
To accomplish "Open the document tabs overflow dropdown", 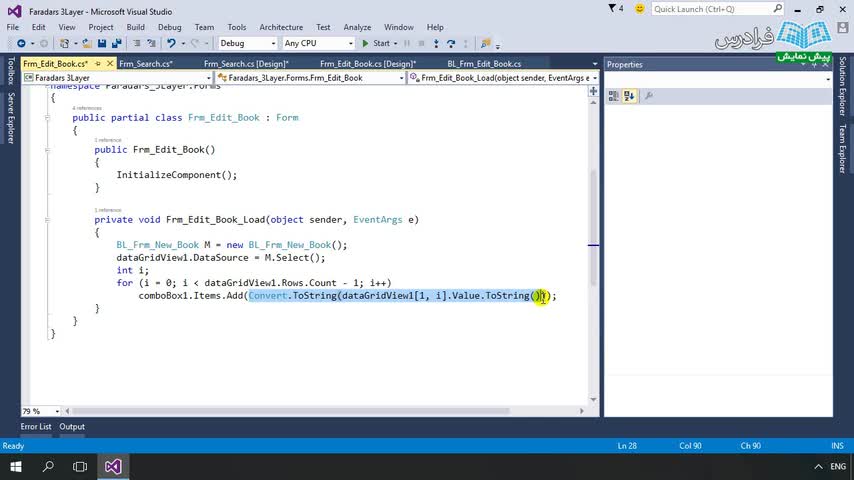I will tap(594, 64).
